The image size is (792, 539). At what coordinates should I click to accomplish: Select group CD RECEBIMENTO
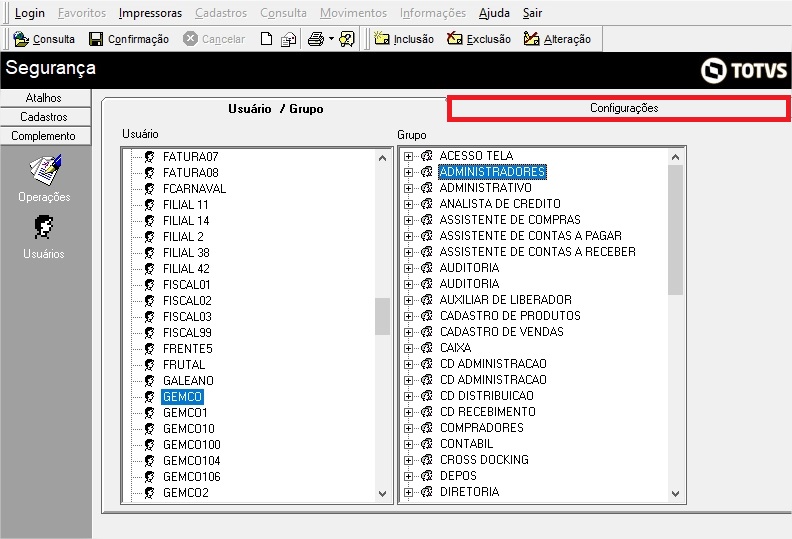click(487, 412)
